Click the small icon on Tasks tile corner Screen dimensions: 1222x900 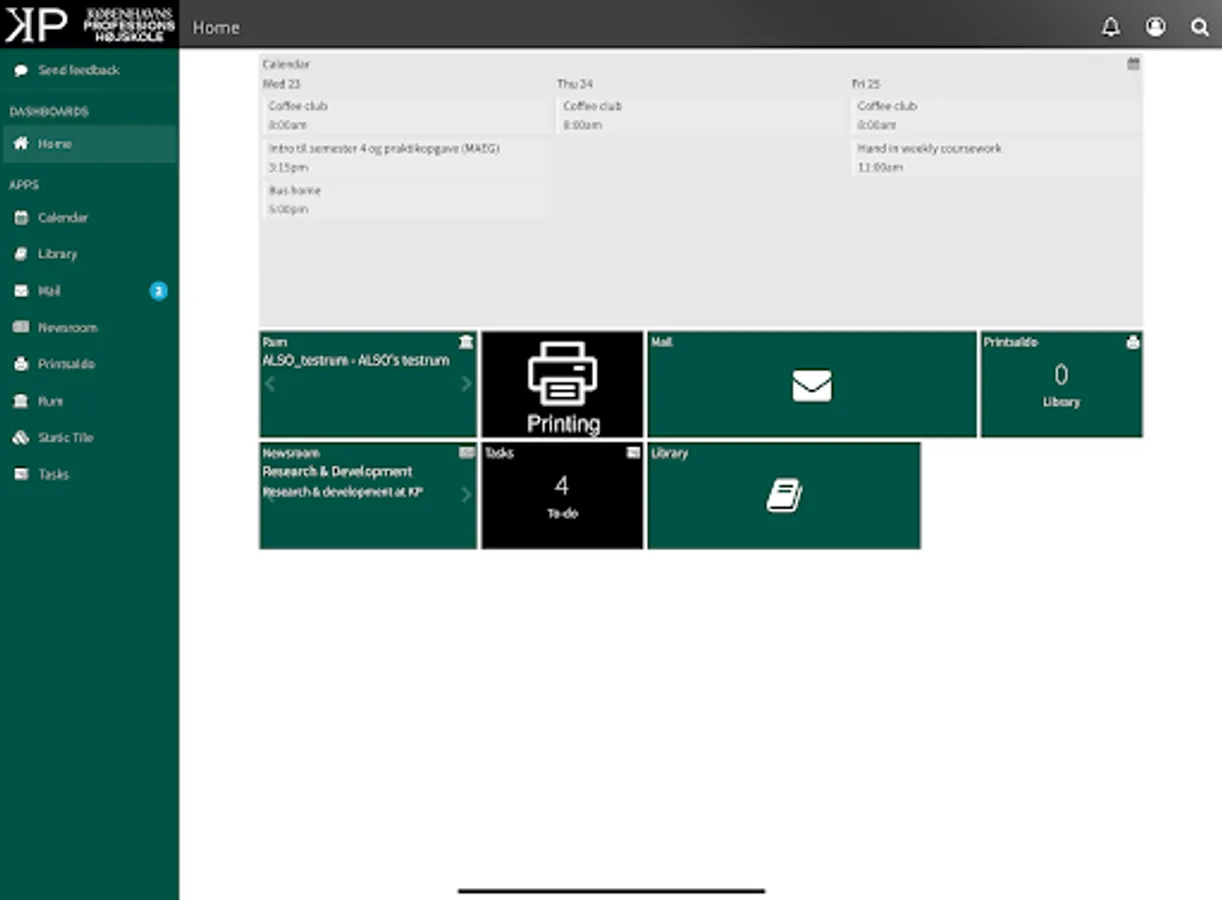click(633, 453)
